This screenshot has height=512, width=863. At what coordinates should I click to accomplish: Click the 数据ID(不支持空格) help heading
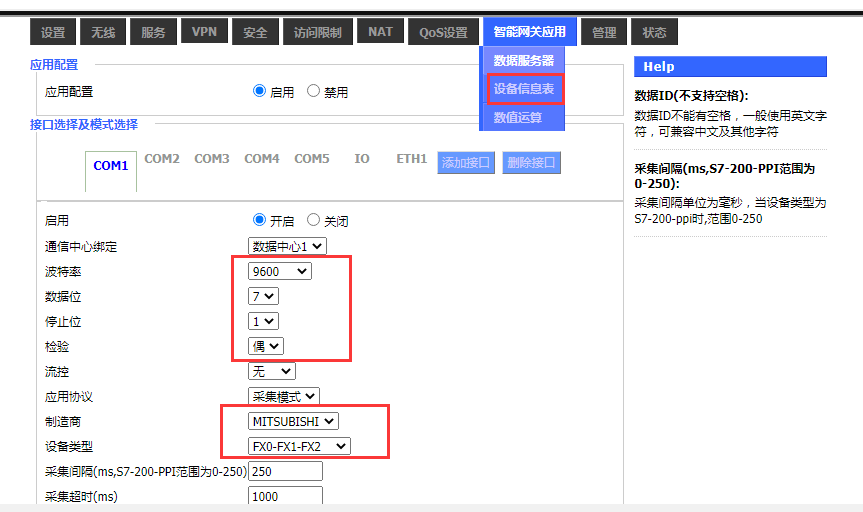(x=691, y=96)
